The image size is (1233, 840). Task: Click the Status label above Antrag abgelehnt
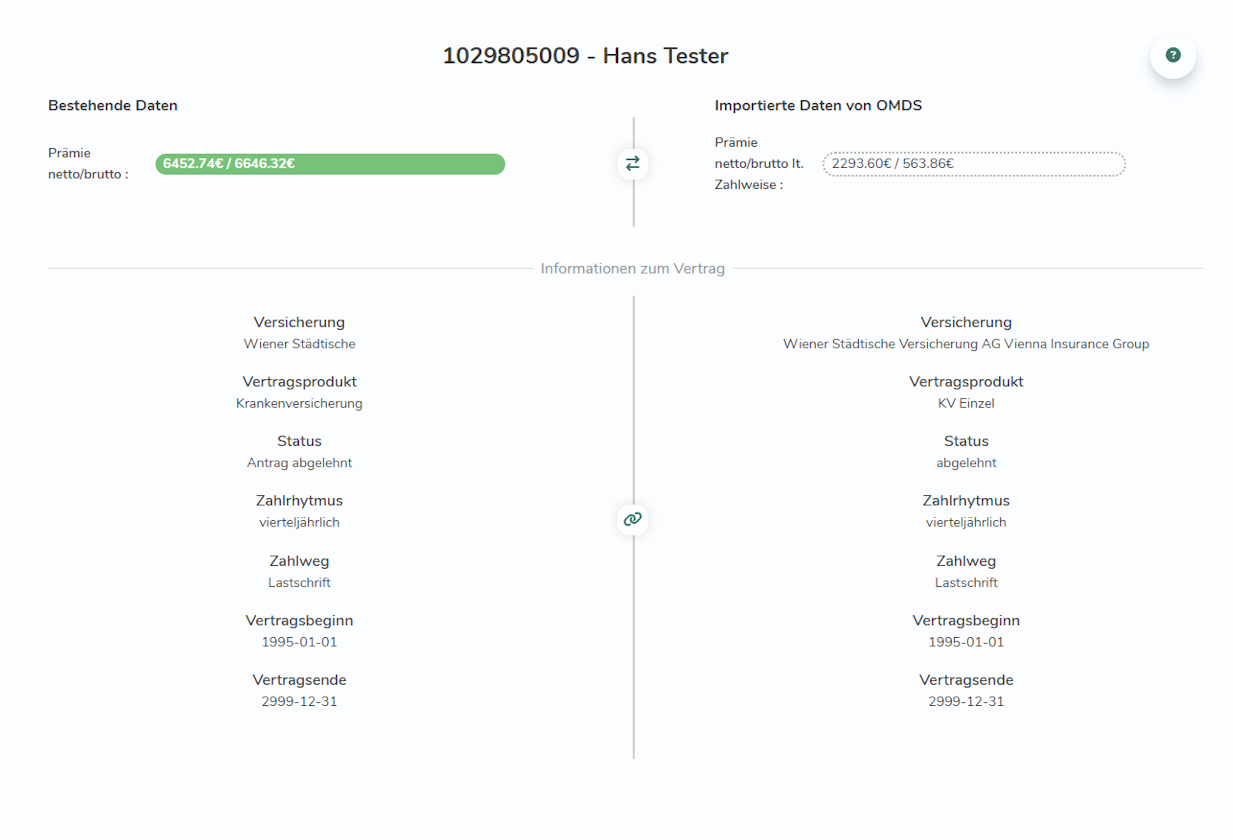(299, 441)
